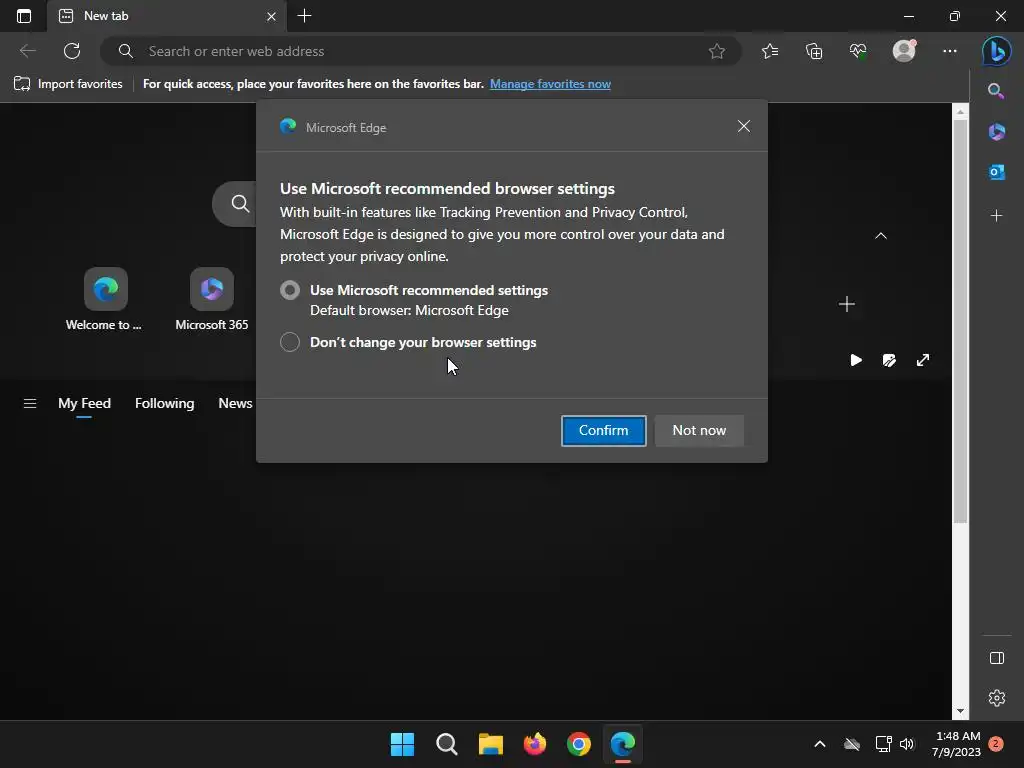Click the page vertical scrollbar thumb
This screenshot has height=768, width=1024.
point(960,320)
